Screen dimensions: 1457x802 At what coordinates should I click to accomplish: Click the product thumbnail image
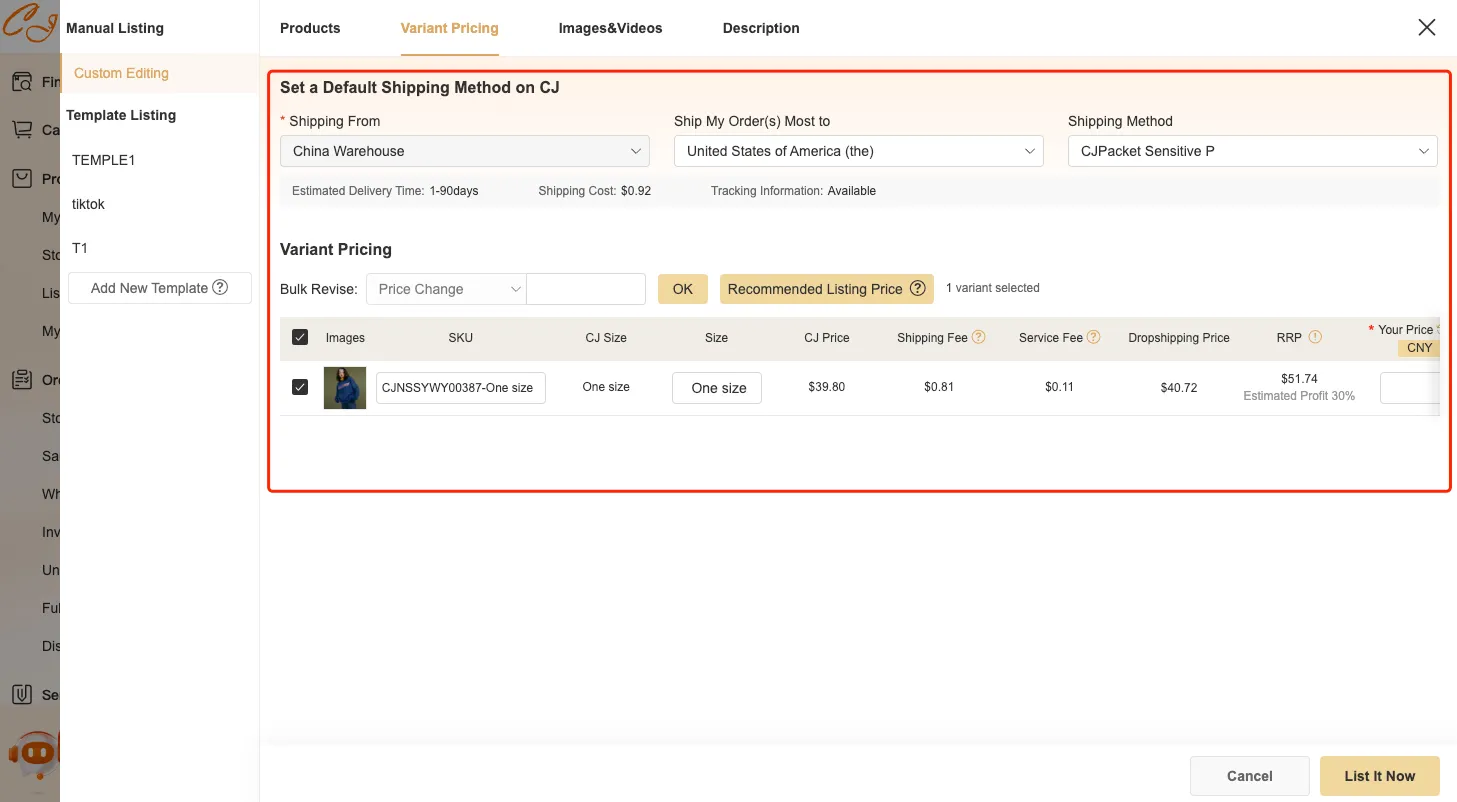[x=345, y=388]
